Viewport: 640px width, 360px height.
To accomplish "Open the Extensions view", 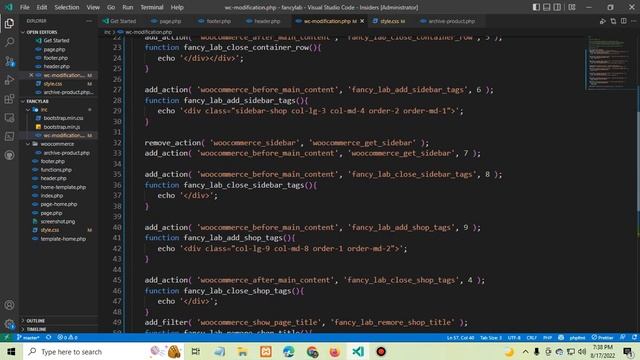I will tap(9, 99).
